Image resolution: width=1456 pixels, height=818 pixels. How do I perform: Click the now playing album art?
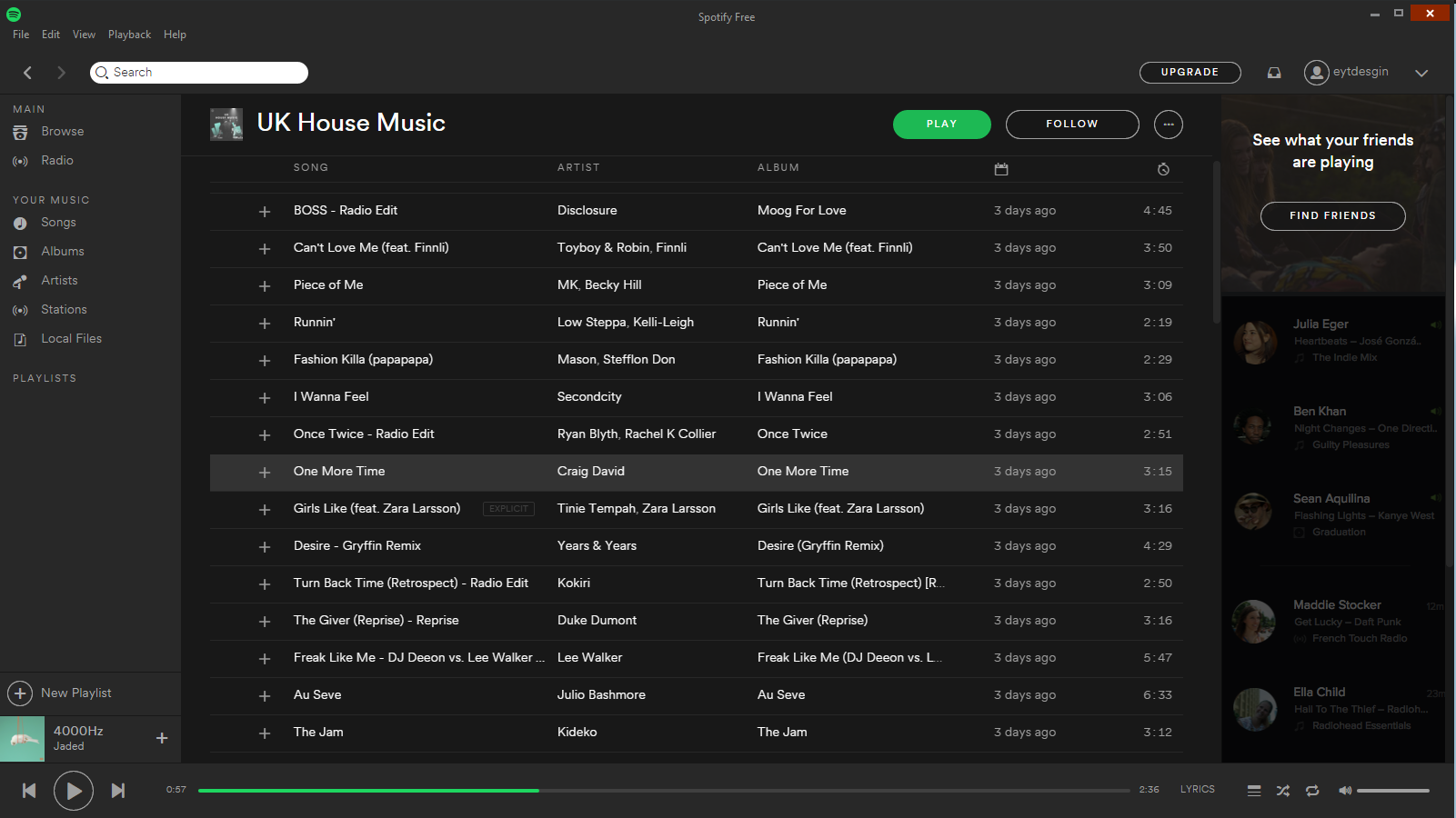tap(23, 739)
